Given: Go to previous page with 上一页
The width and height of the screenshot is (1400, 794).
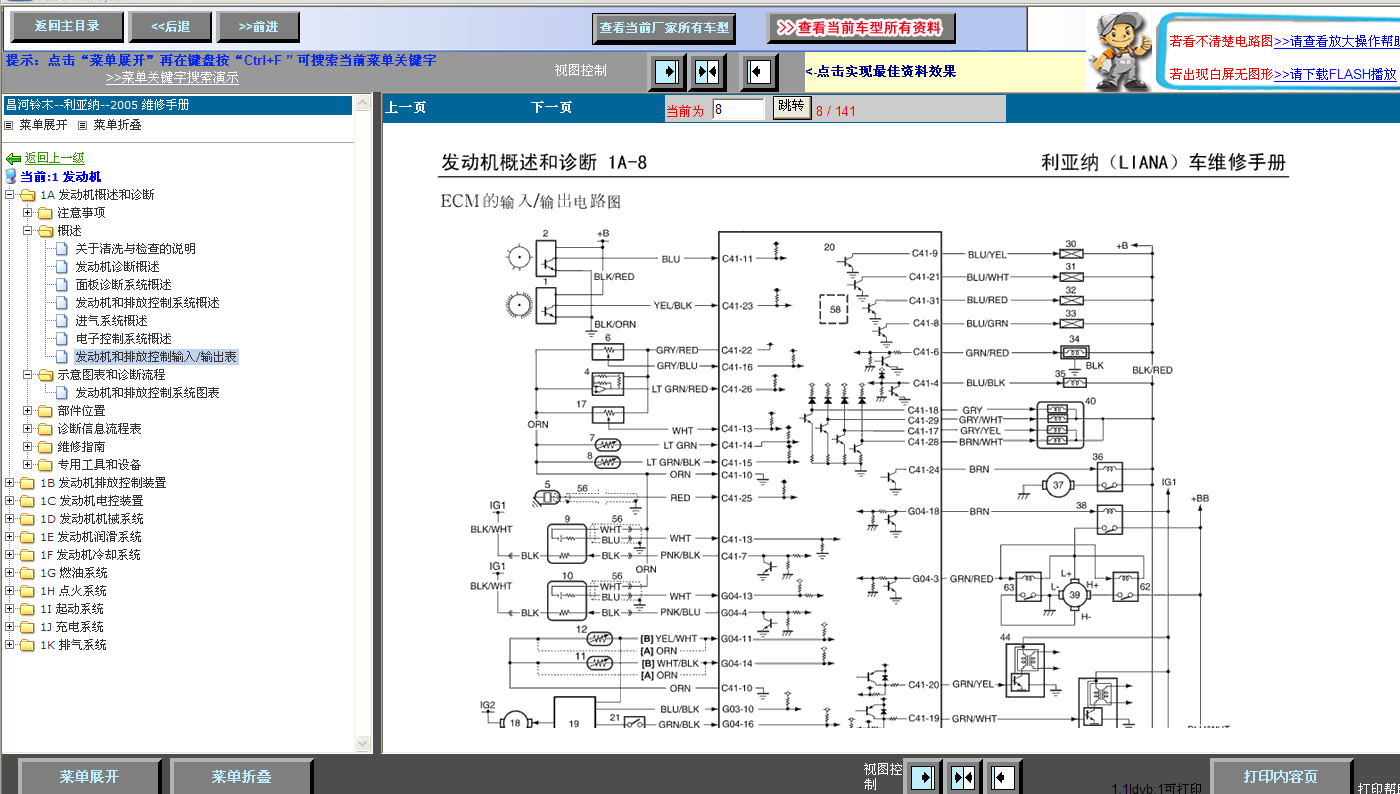Looking at the screenshot, I should click(x=406, y=108).
